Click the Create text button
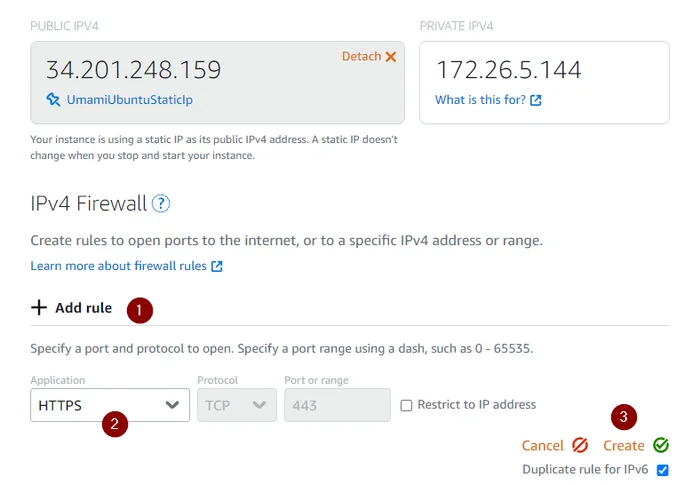The height and width of the screenshot is (485, 700). click(623, 445)
